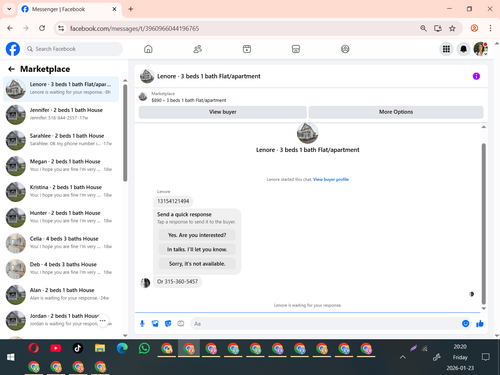Launch Opera from the taskbar
This screenshot has height=375, width=500.
click(x=33, y=348)
